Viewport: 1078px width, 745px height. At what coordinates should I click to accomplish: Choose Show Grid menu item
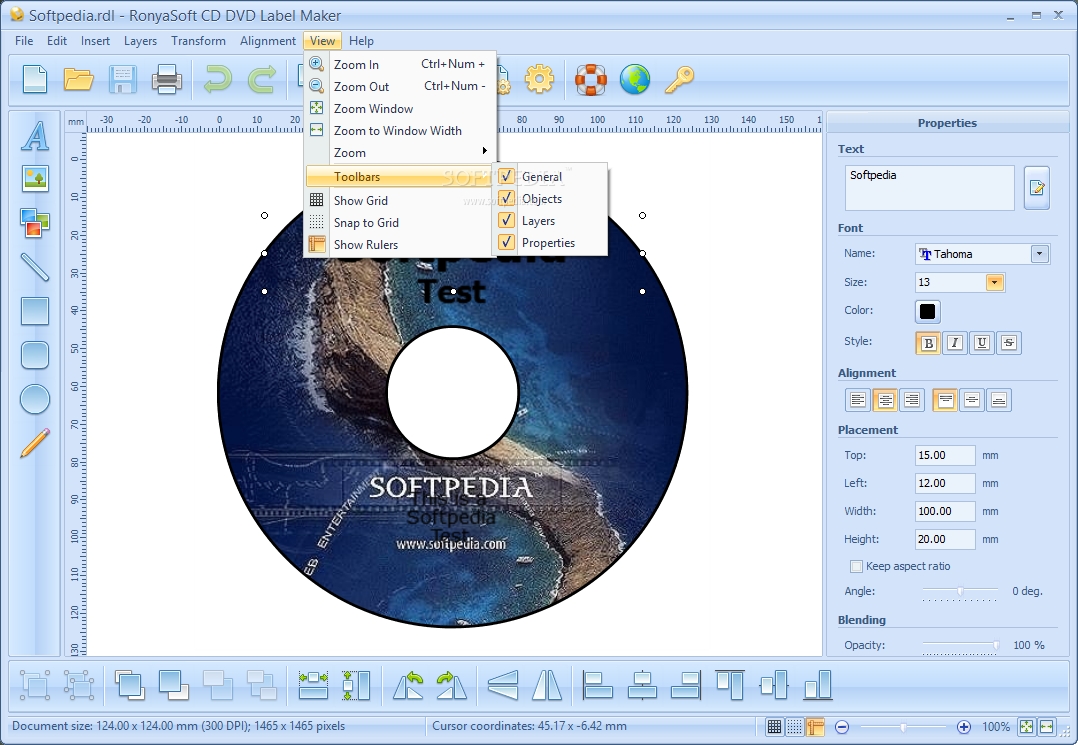click(399, 201)
